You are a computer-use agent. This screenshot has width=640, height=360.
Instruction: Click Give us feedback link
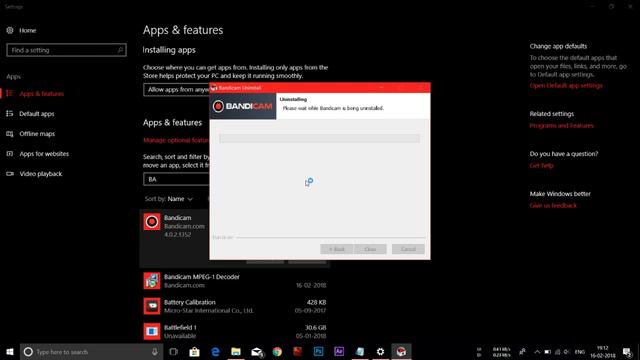pyautogui.click(x=553, y=206)
